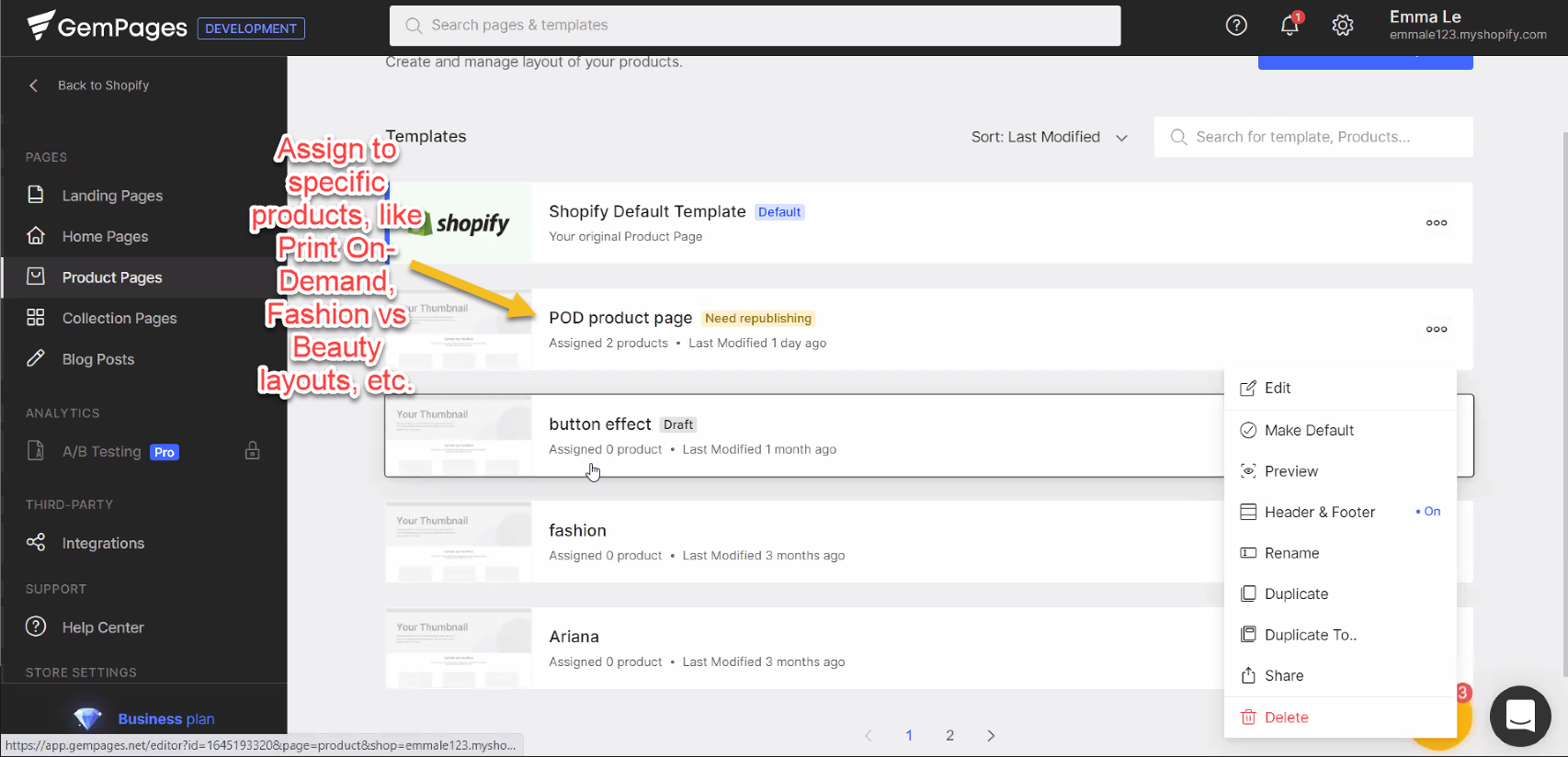Click the GemPages logo
Viewport: 1568px width, 757px height.
tap(107, 27)
